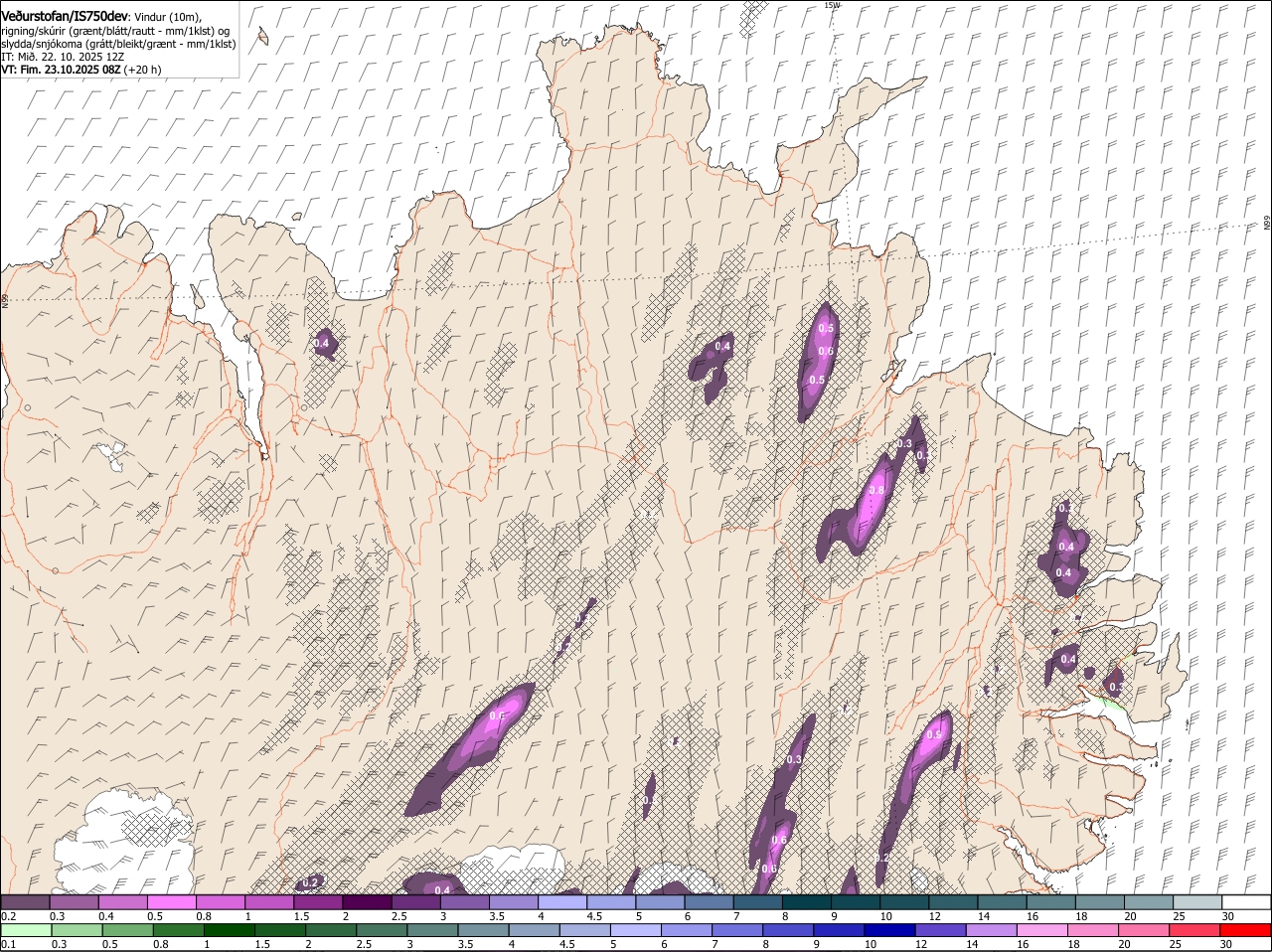Click the Veðurstofan/IS750dev title text

pyautogui.click(x=65, y=16)
